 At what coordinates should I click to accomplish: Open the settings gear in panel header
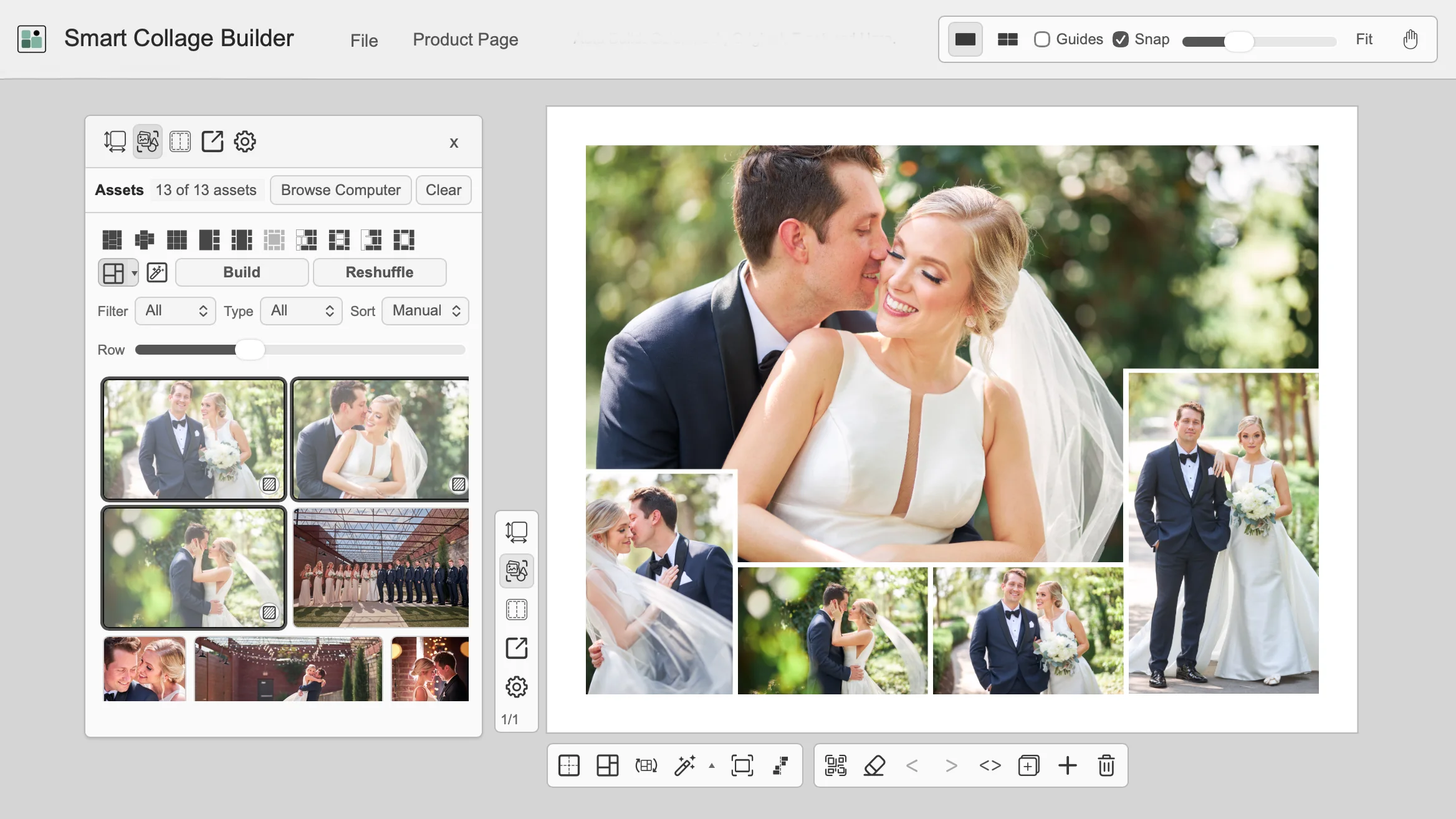245,141
